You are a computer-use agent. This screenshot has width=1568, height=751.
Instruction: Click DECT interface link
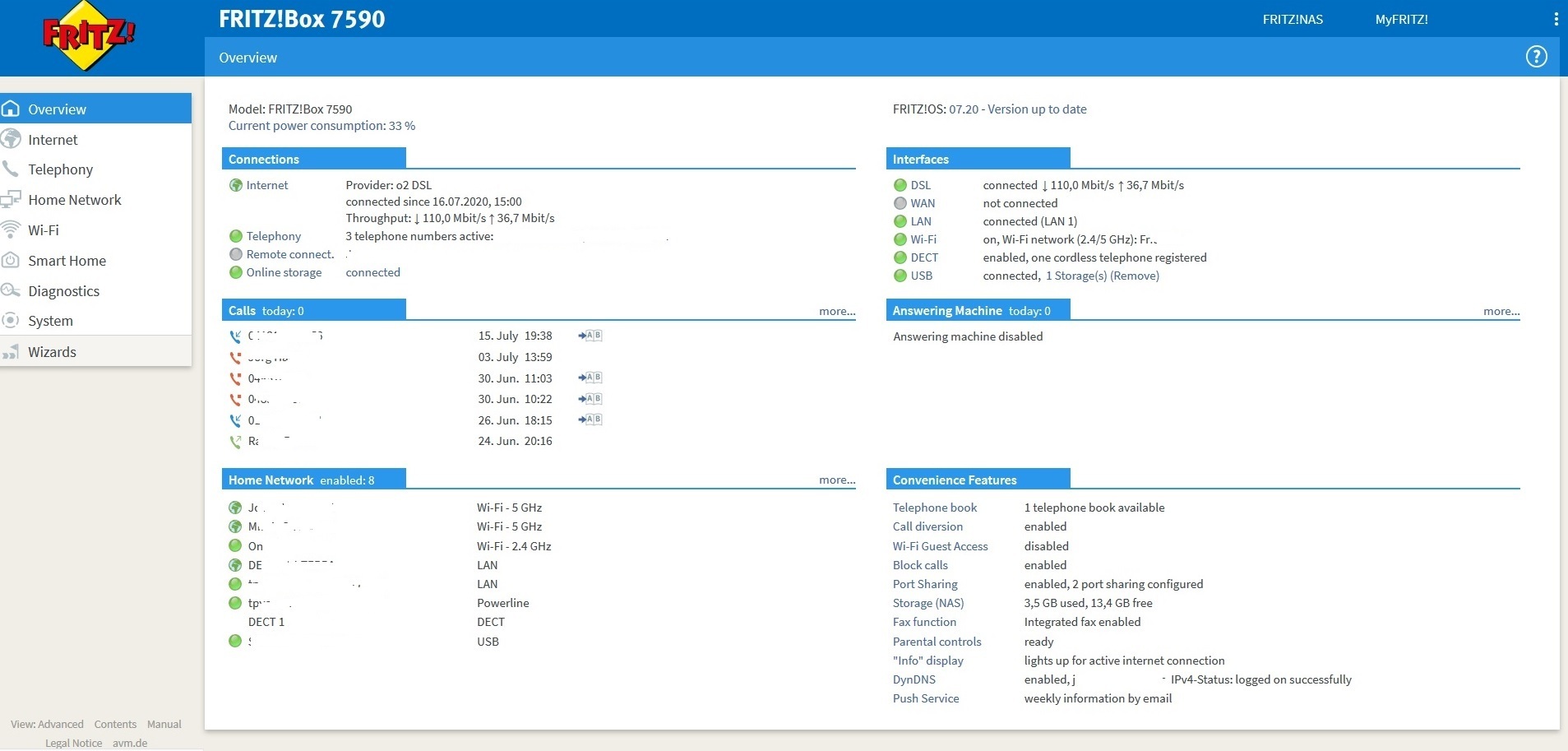pos(924,257)
